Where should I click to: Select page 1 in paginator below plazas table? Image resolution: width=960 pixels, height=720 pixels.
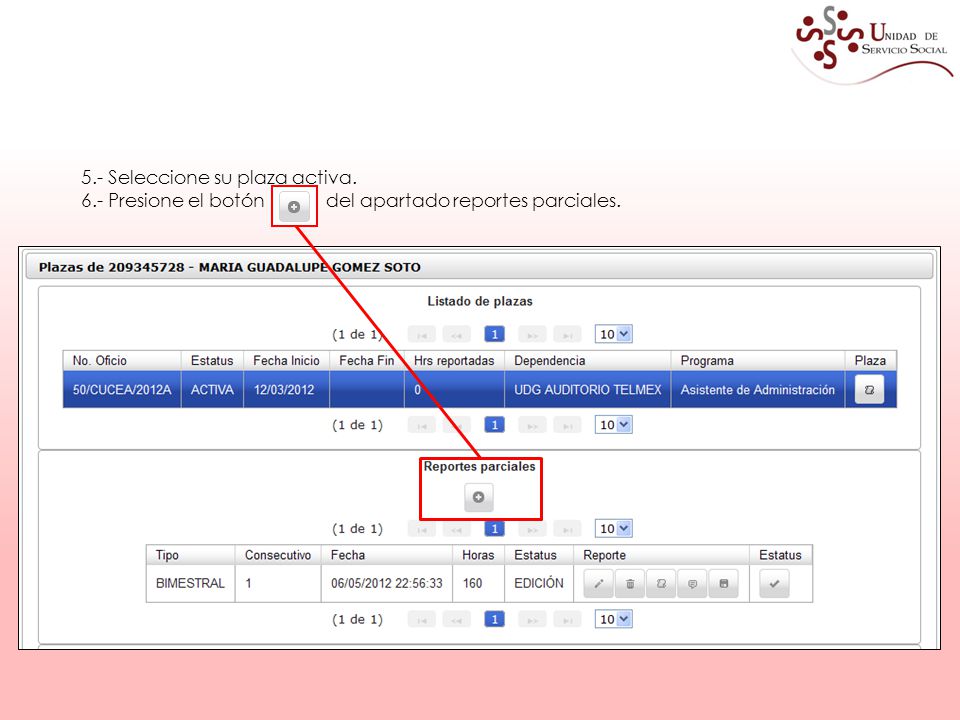(495, 425)
